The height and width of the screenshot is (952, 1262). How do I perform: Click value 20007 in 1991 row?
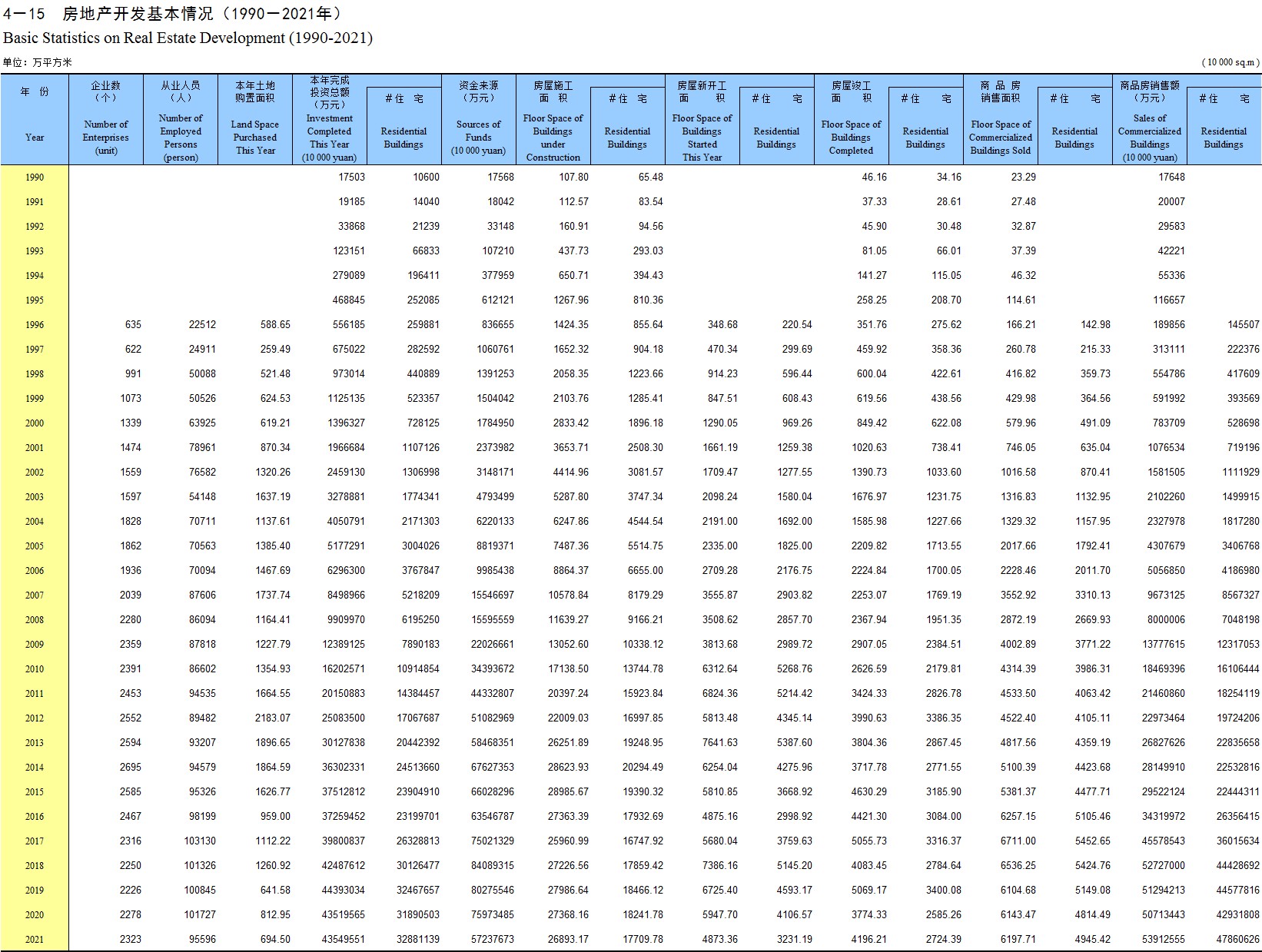tap(1172, 201)
